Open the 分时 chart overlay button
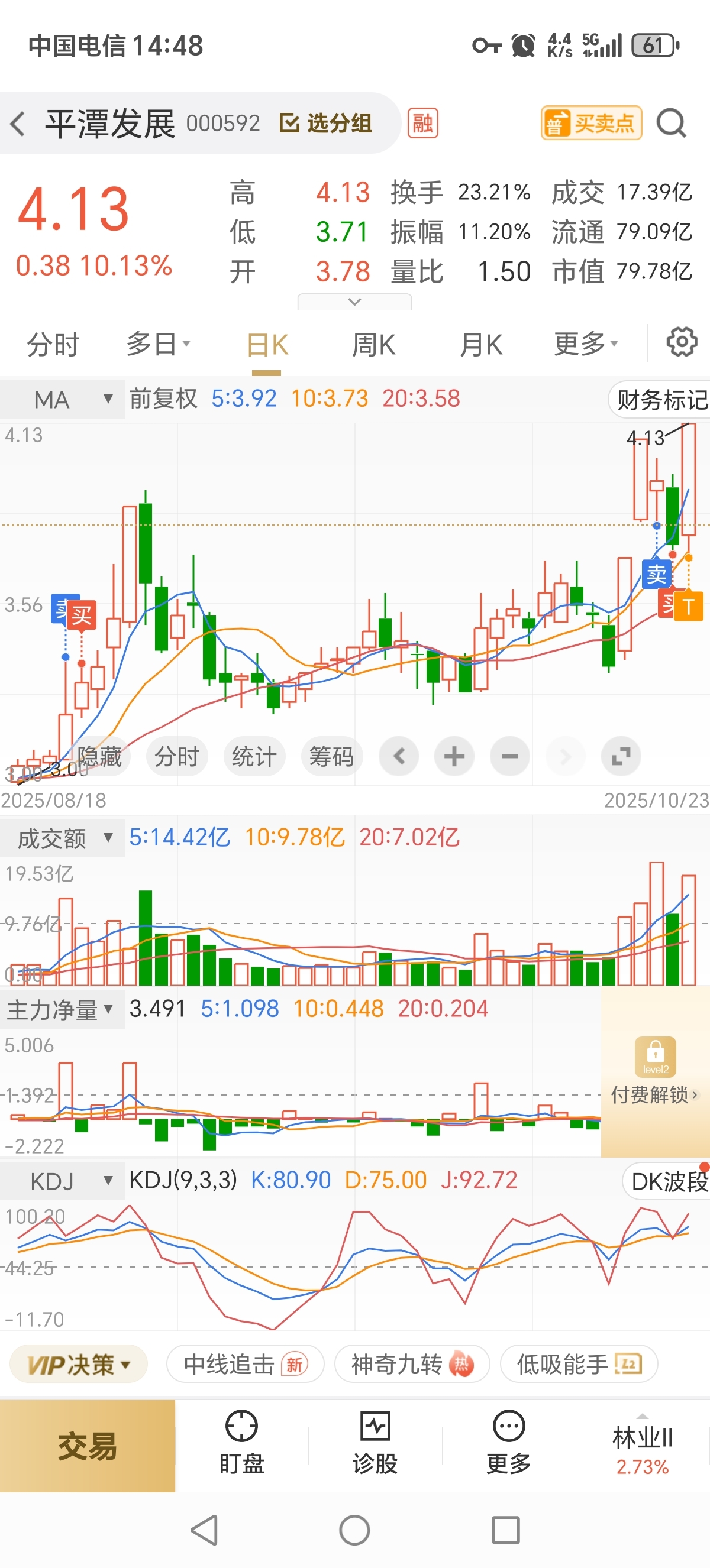710x1568 pixels. [x=176, y=757]
